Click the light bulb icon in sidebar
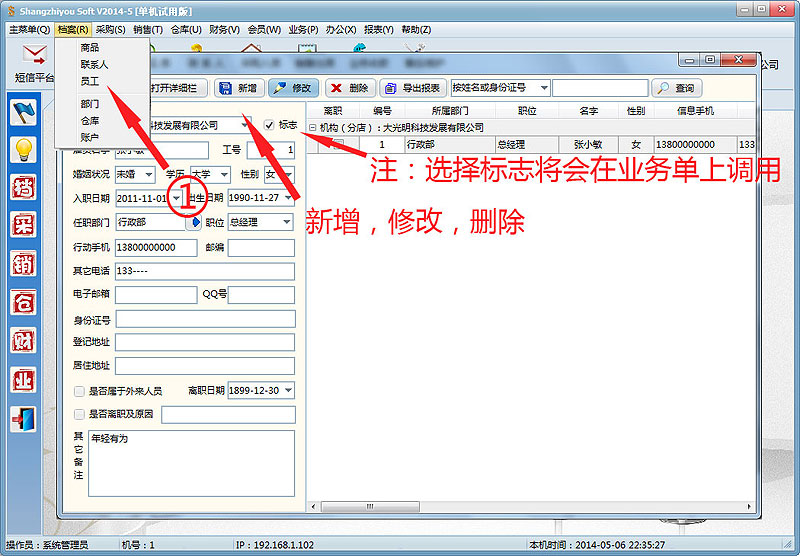Viewport: 800px width, 556px height. 23,150
